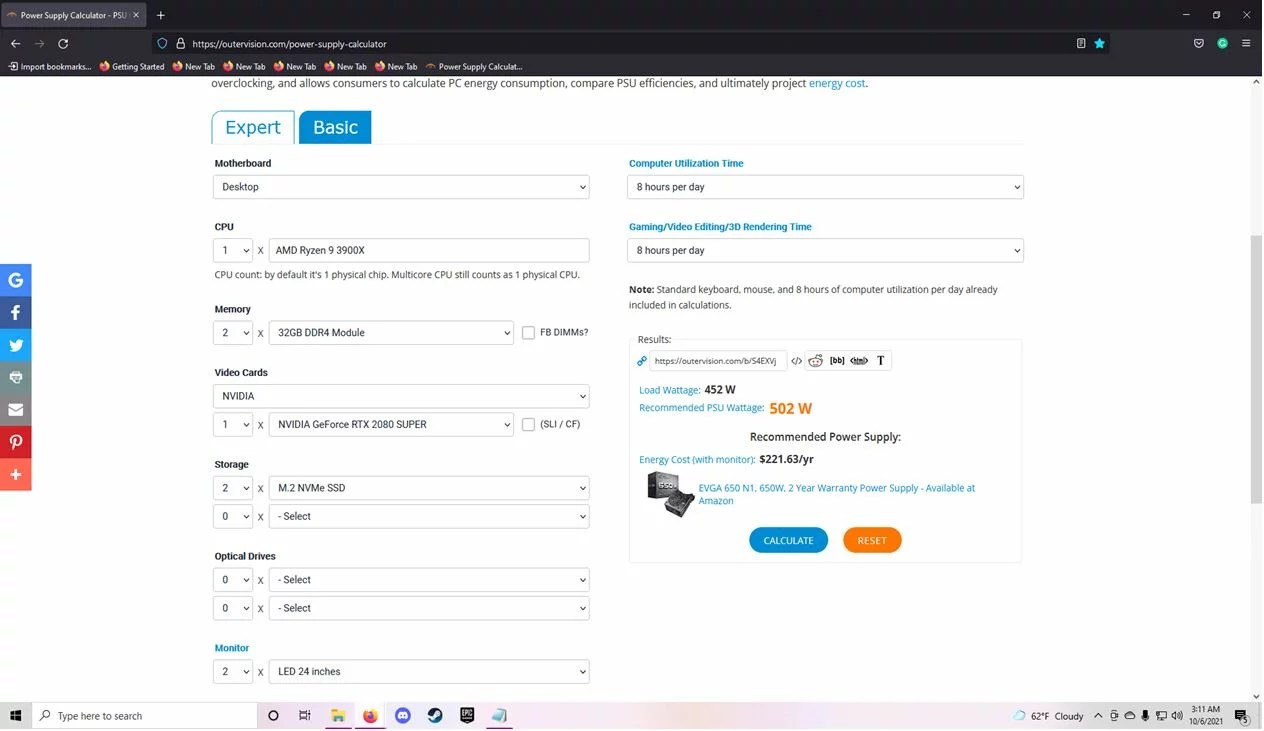Open Discord from the taskbar
Viewport: 1264px width, 731px height.
click(x=403, y=716)
